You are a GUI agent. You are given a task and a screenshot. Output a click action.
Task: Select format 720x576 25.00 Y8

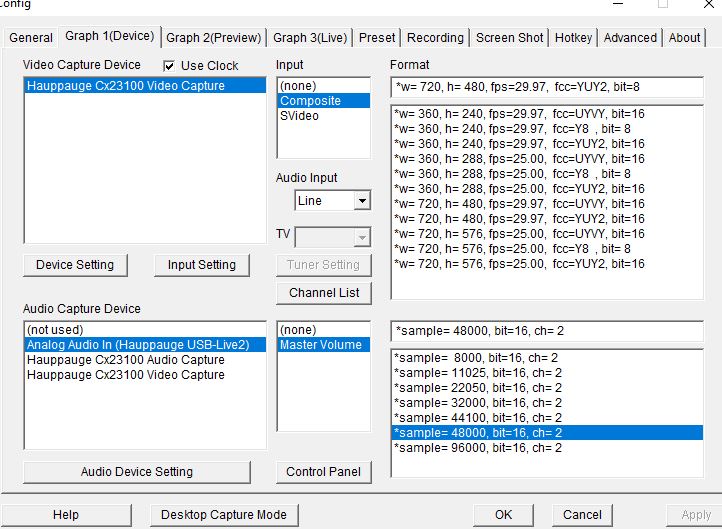547,249
